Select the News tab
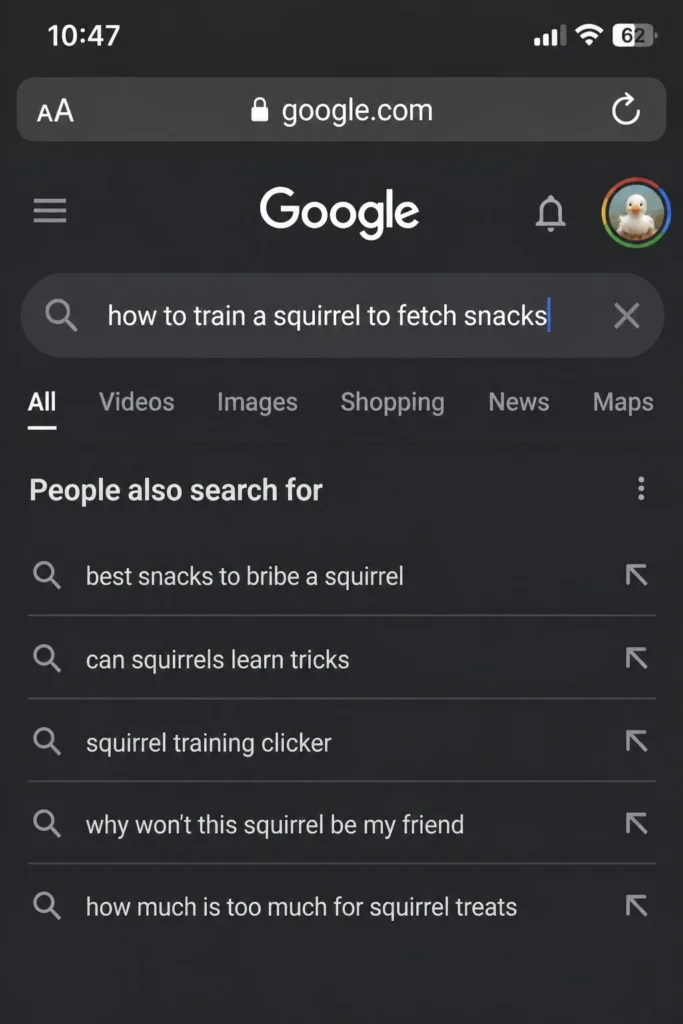Viewport: 683px width, 1024px height. pyautogui.click(x=519, y=402)
